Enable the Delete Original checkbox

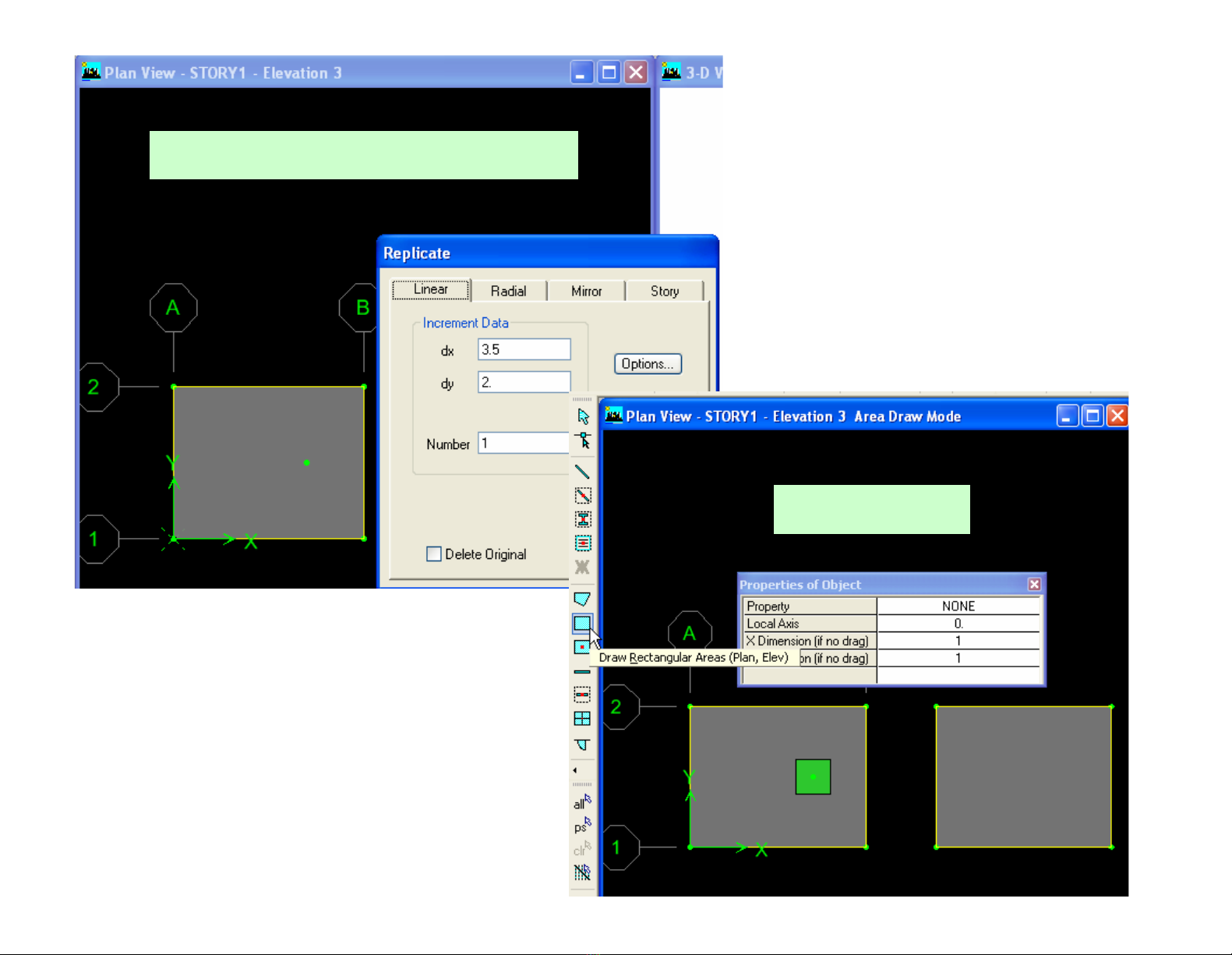(434, 554)
